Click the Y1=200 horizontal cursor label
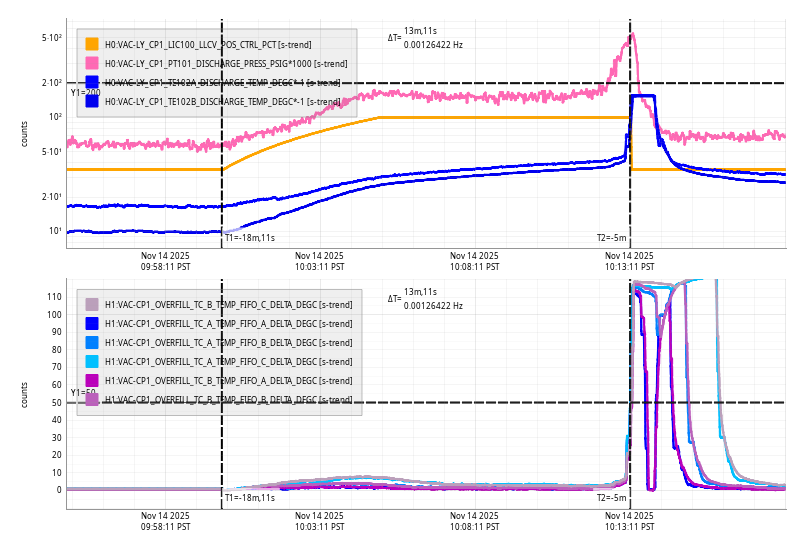804x551 pixels. (x=85, y=92)
